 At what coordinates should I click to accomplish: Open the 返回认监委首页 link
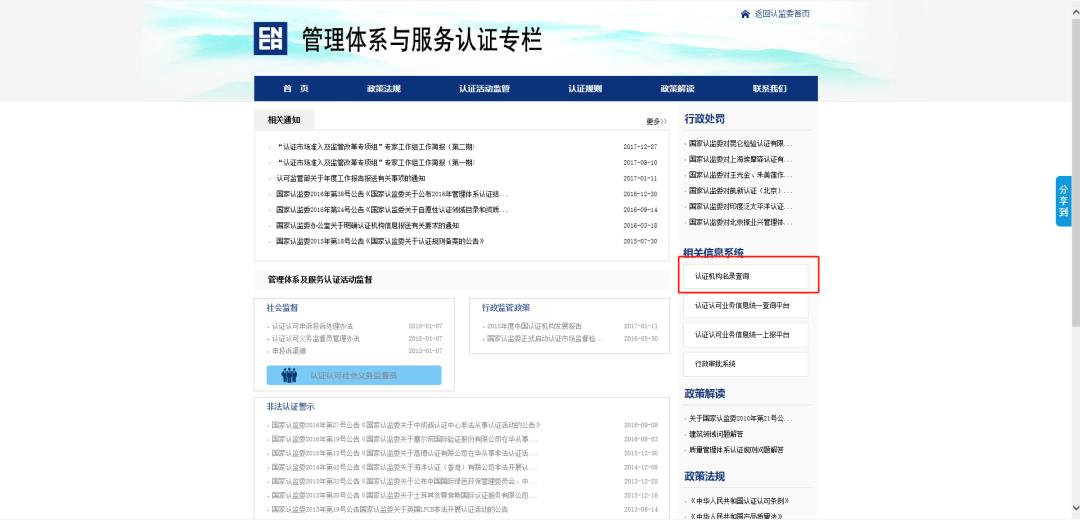(782, 14)
